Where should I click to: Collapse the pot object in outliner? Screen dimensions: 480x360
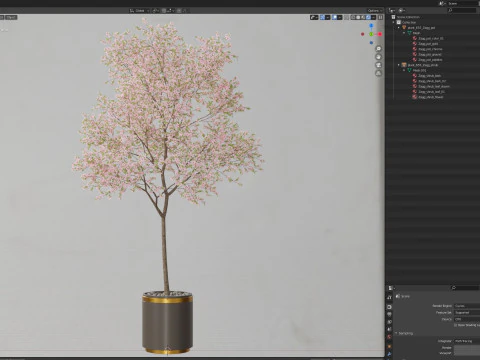point(399,28)
